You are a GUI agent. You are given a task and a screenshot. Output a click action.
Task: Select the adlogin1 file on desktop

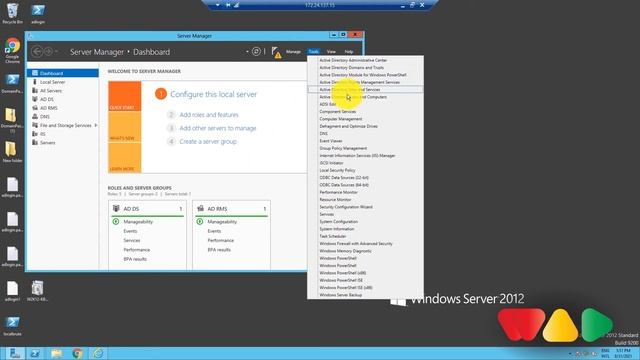[x=12, y=291]
